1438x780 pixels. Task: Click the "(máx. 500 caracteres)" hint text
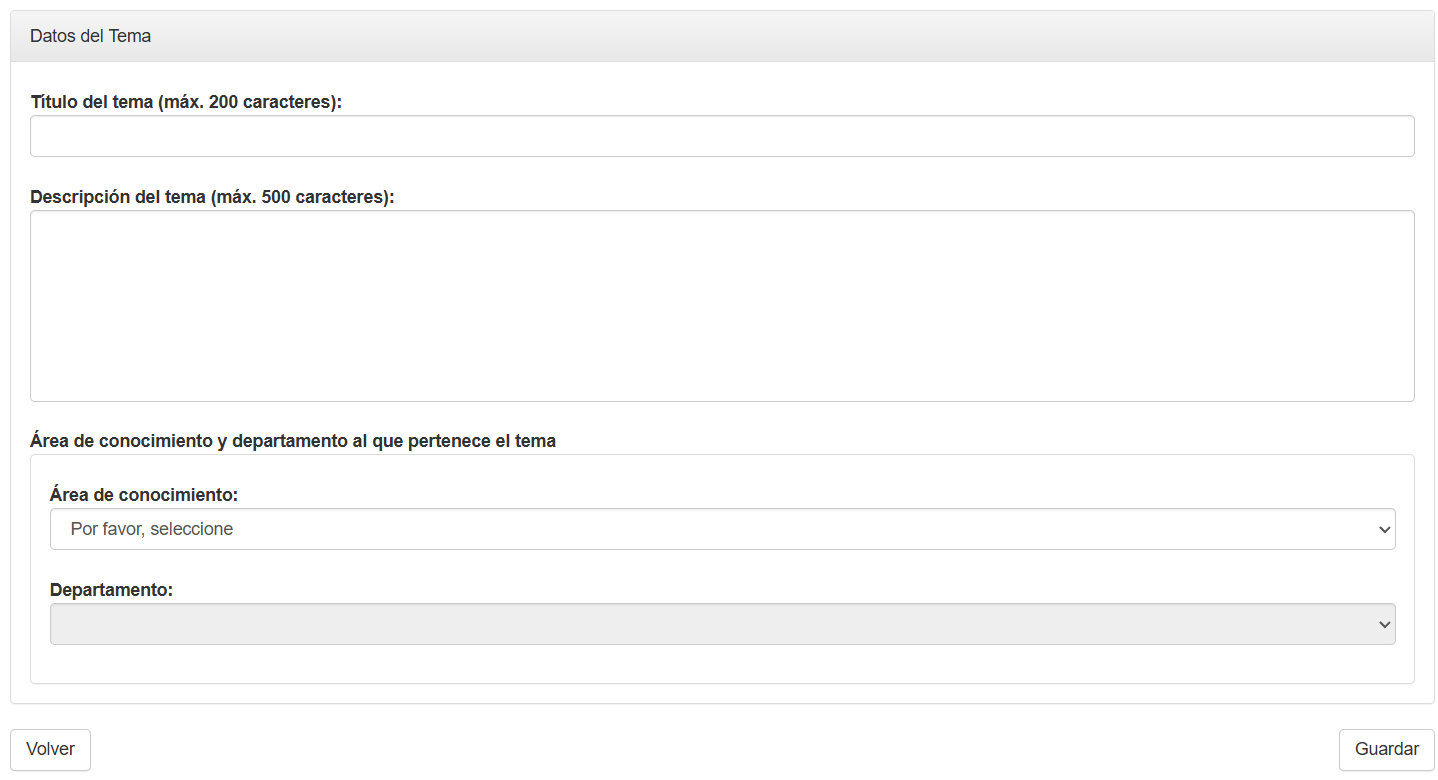303,197
